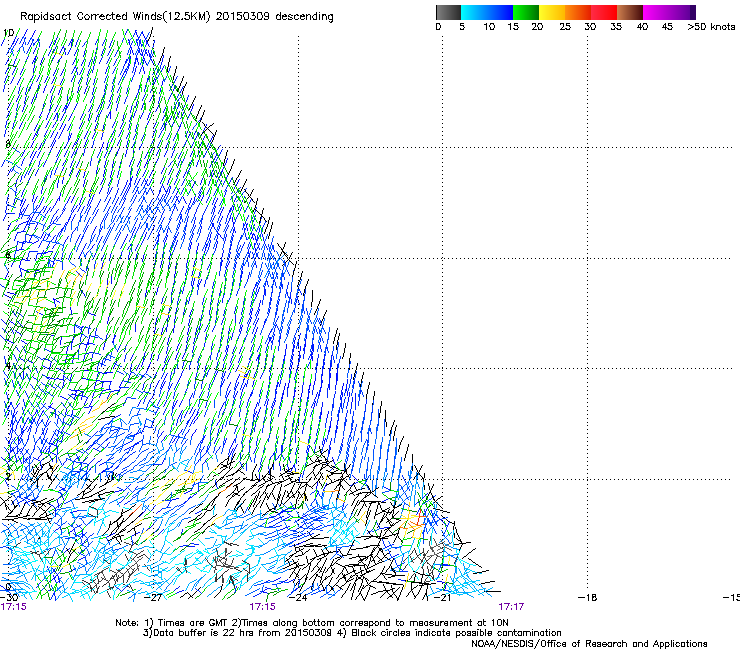Click the 'Rapidscat Corrected Winds(12.5KM)' title text

tap(115, 17)
